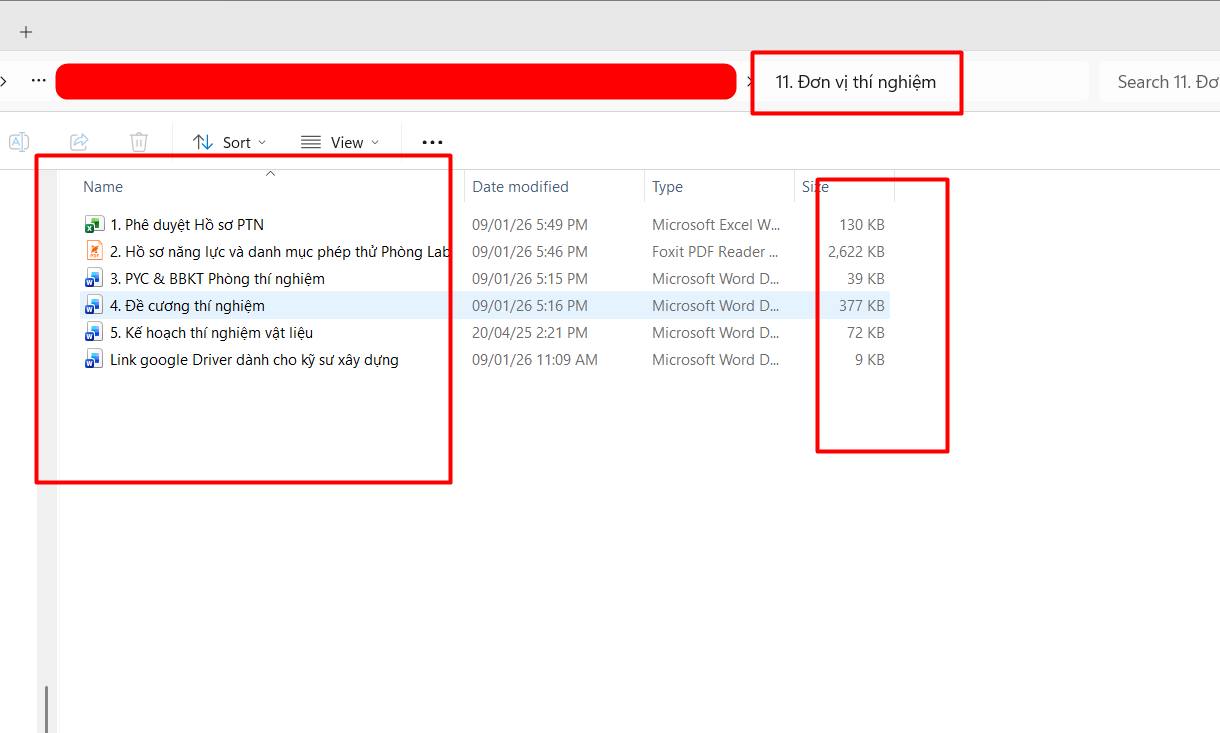Open the Sort dropdown

(x=230, y=142)
